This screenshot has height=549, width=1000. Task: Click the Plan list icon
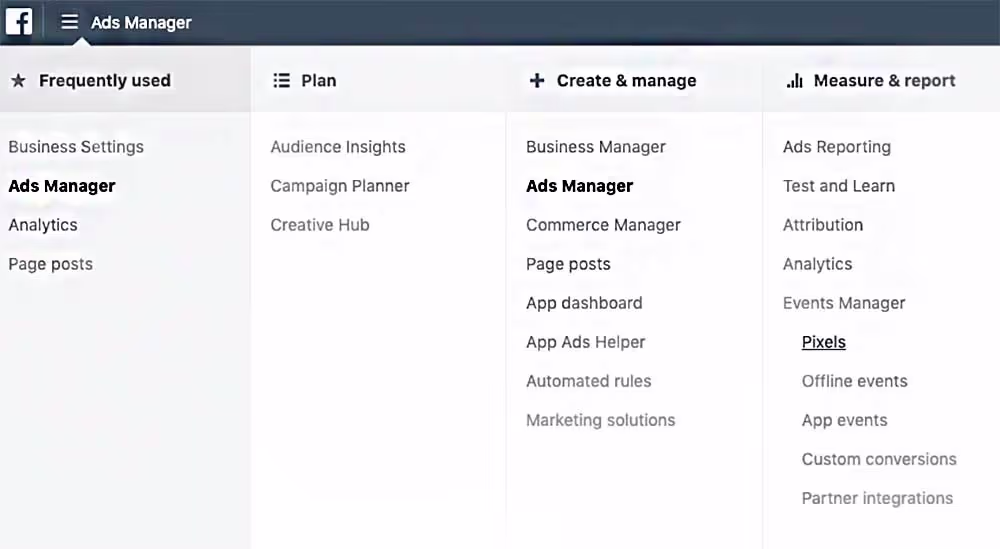point(281,80)
